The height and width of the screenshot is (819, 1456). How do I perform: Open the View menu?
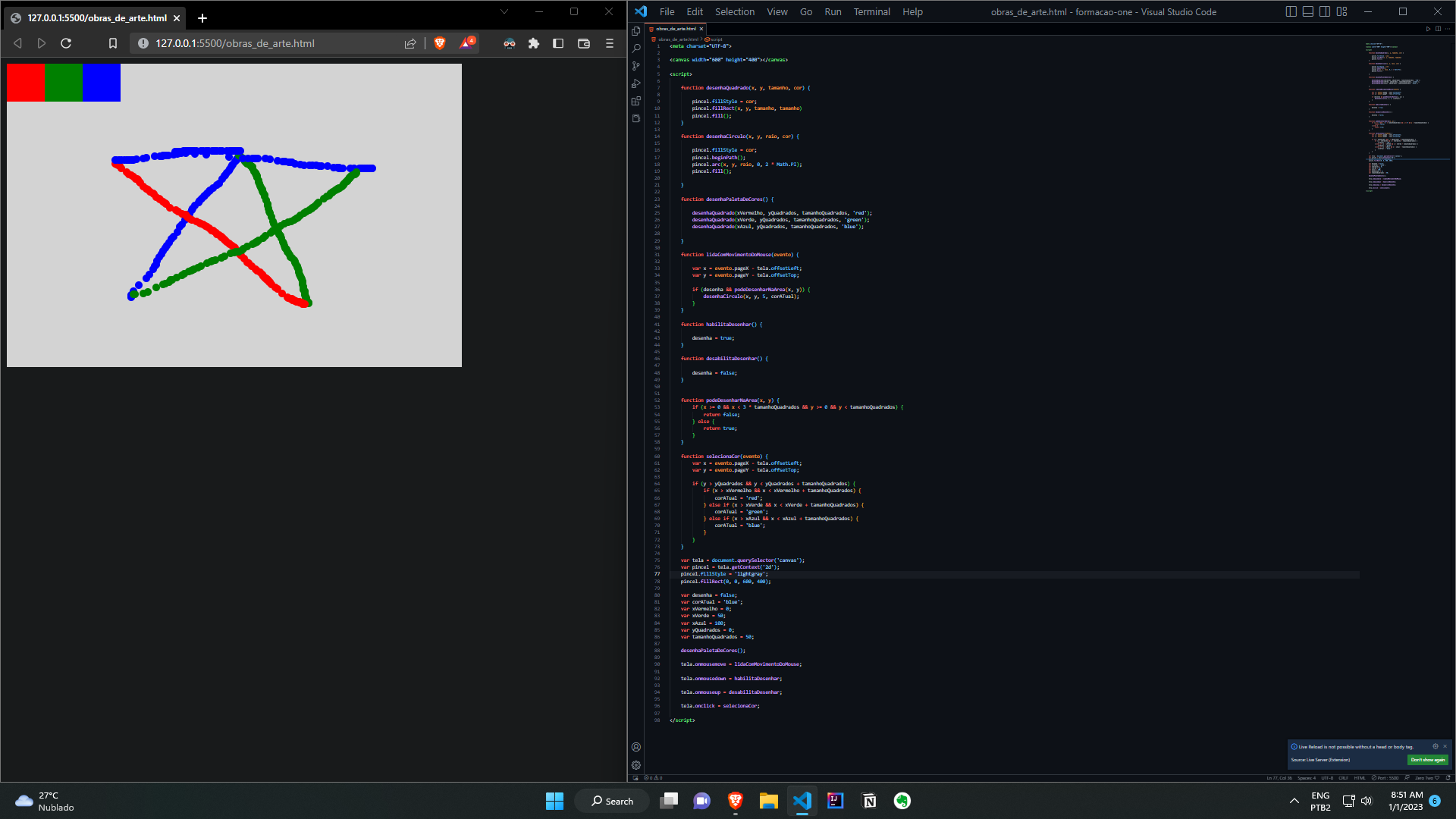pos(777,11)
